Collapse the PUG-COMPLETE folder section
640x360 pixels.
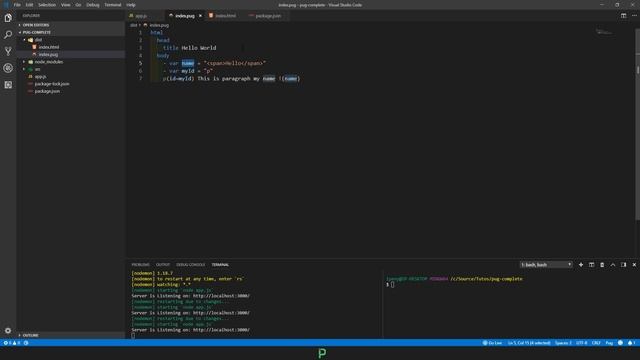point(36,32)
